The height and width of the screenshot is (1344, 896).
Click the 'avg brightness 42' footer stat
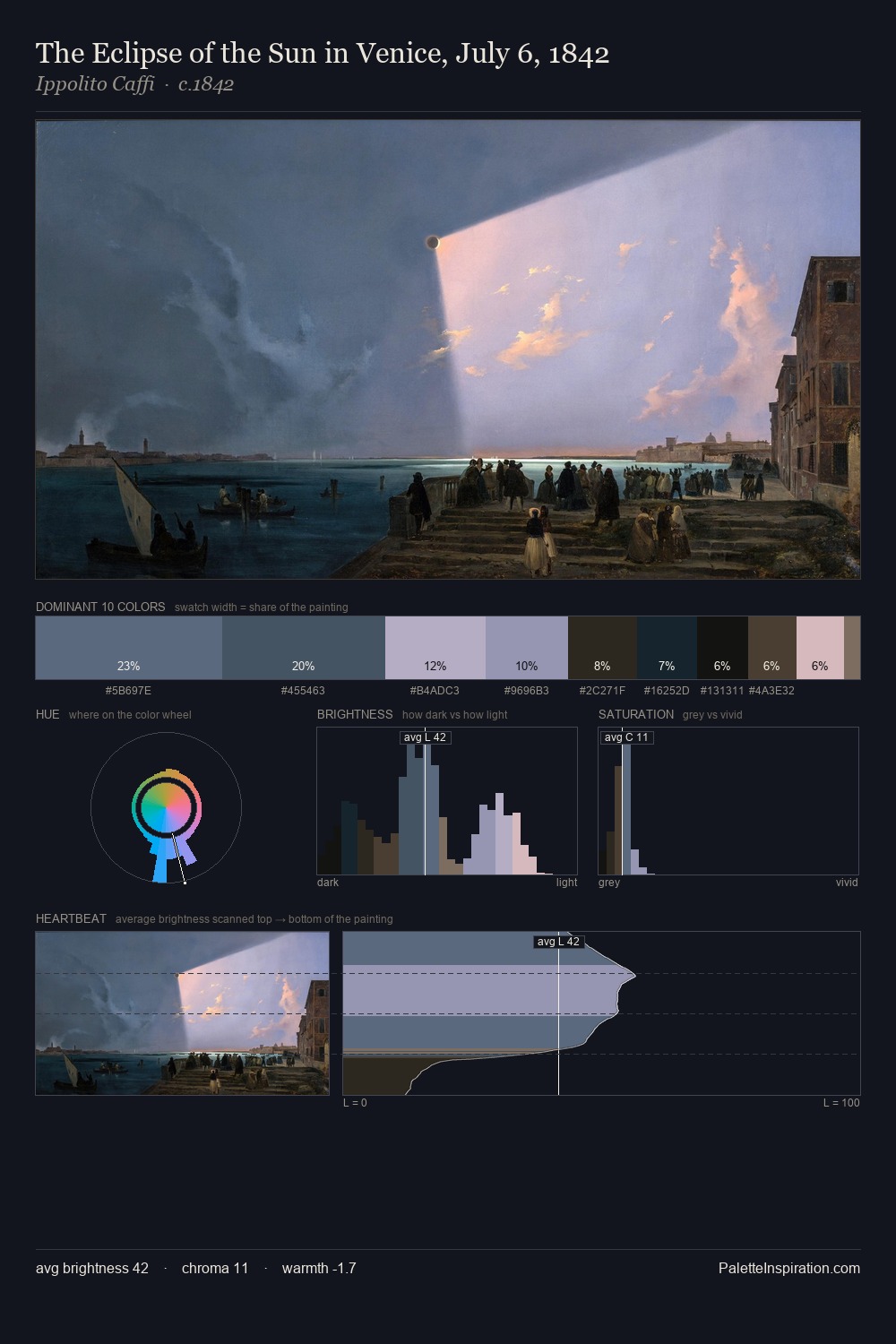point(92,1269)
